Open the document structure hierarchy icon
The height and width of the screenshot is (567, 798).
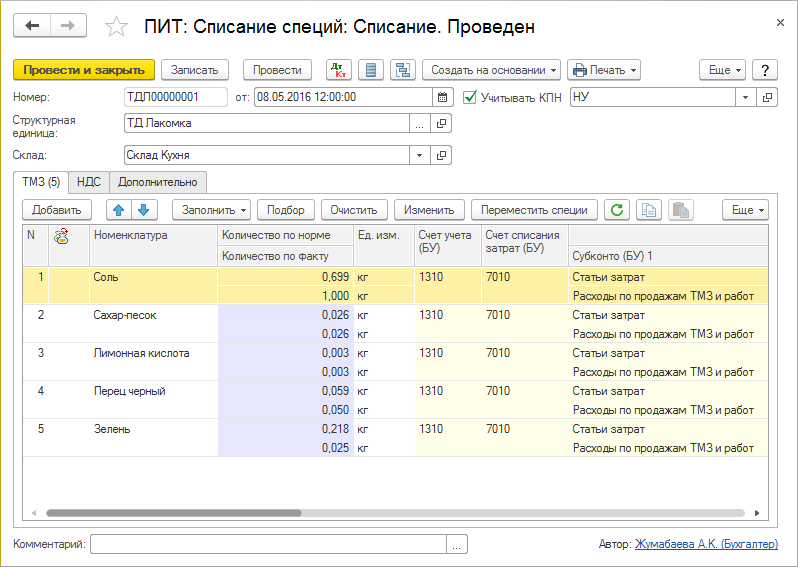pyautogui.click(x=402, y=70)
